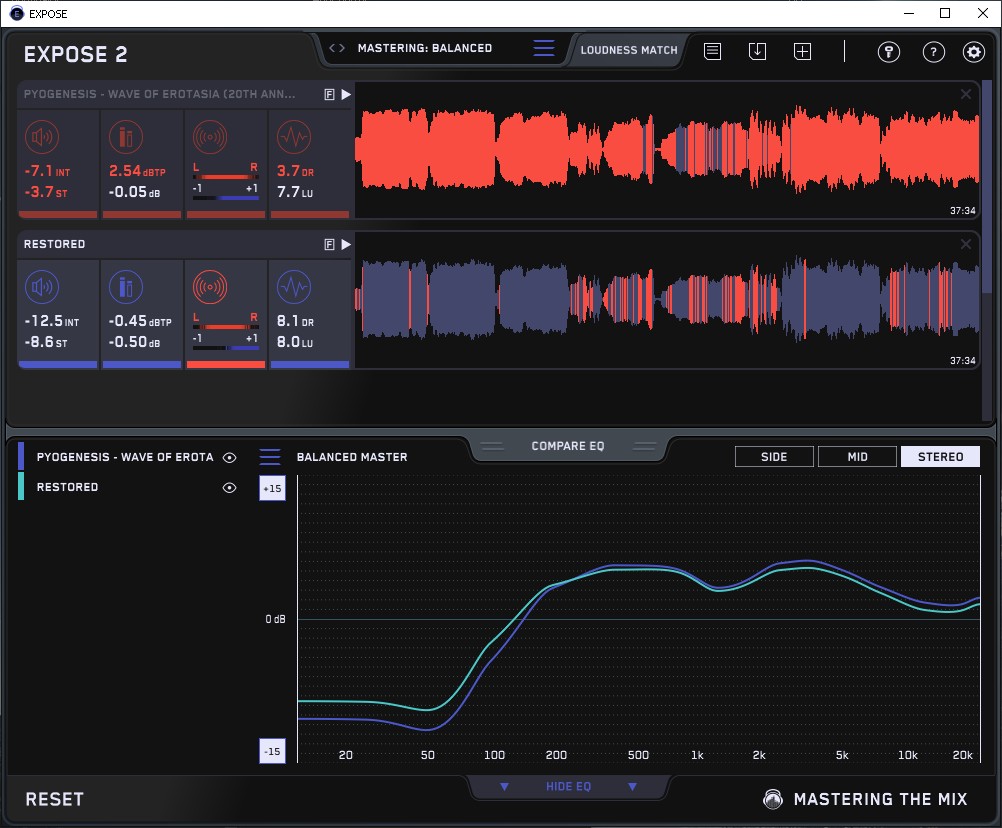Open the Mastering: Balanced preset selector
Viewport: 1002px width, 828px height.
425,48
